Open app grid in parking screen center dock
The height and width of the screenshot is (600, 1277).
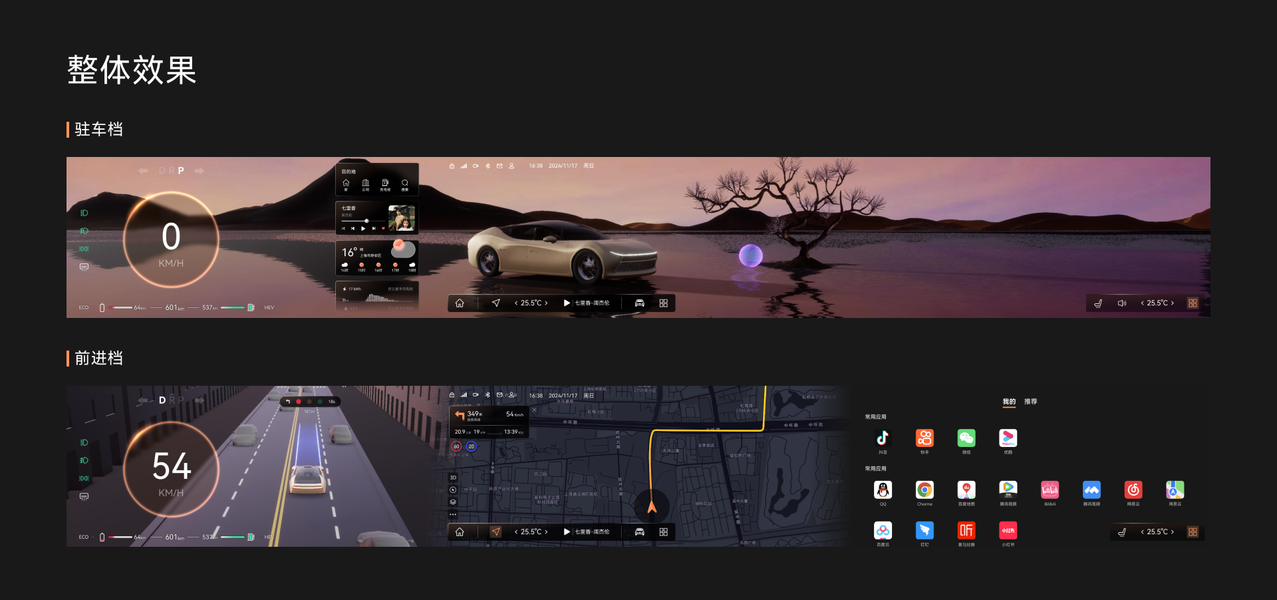663,303
